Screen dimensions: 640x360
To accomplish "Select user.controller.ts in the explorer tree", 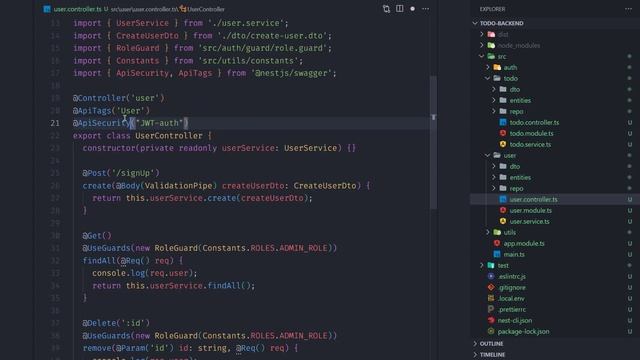I will click(533, 200).
